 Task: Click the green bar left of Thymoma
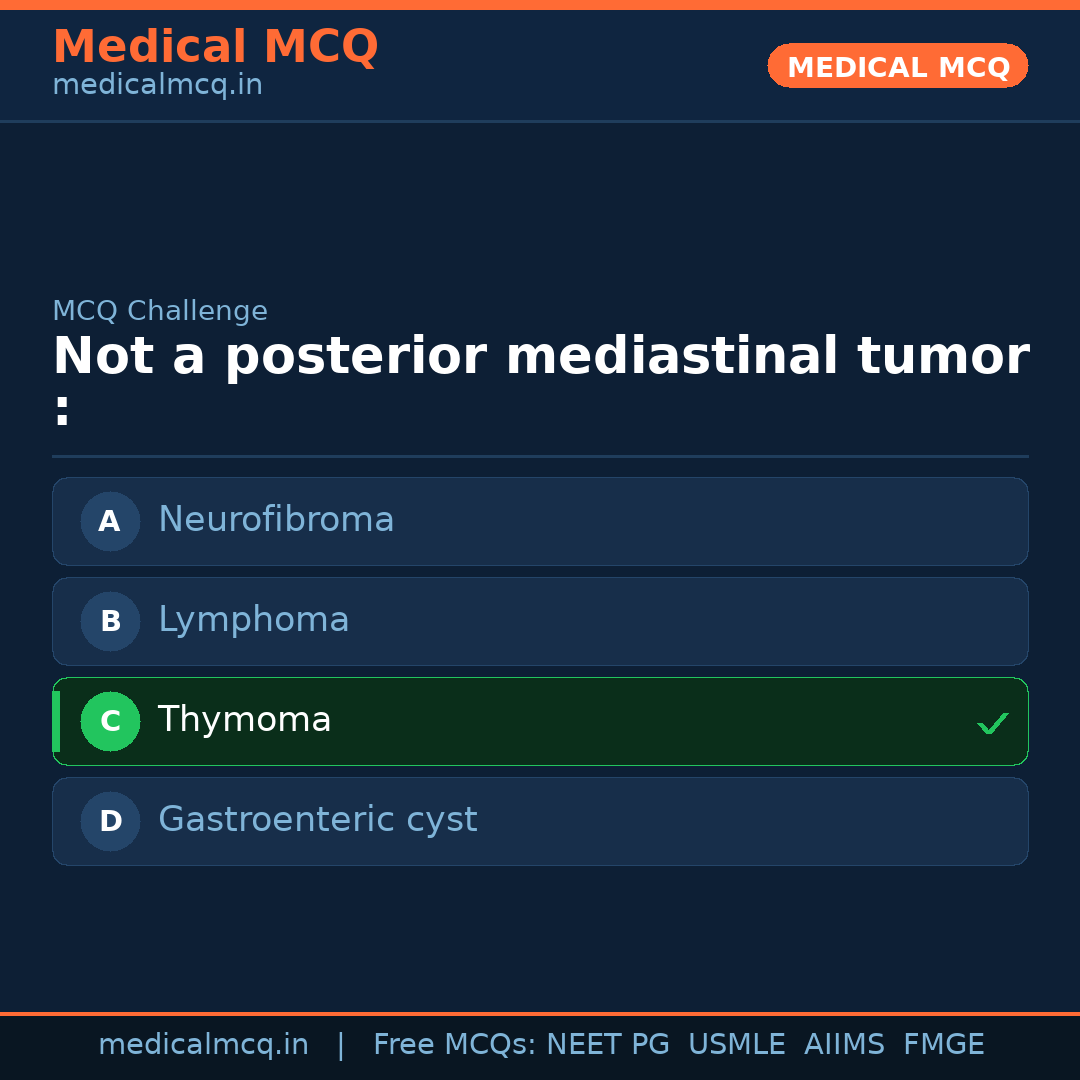coord(56,721)
